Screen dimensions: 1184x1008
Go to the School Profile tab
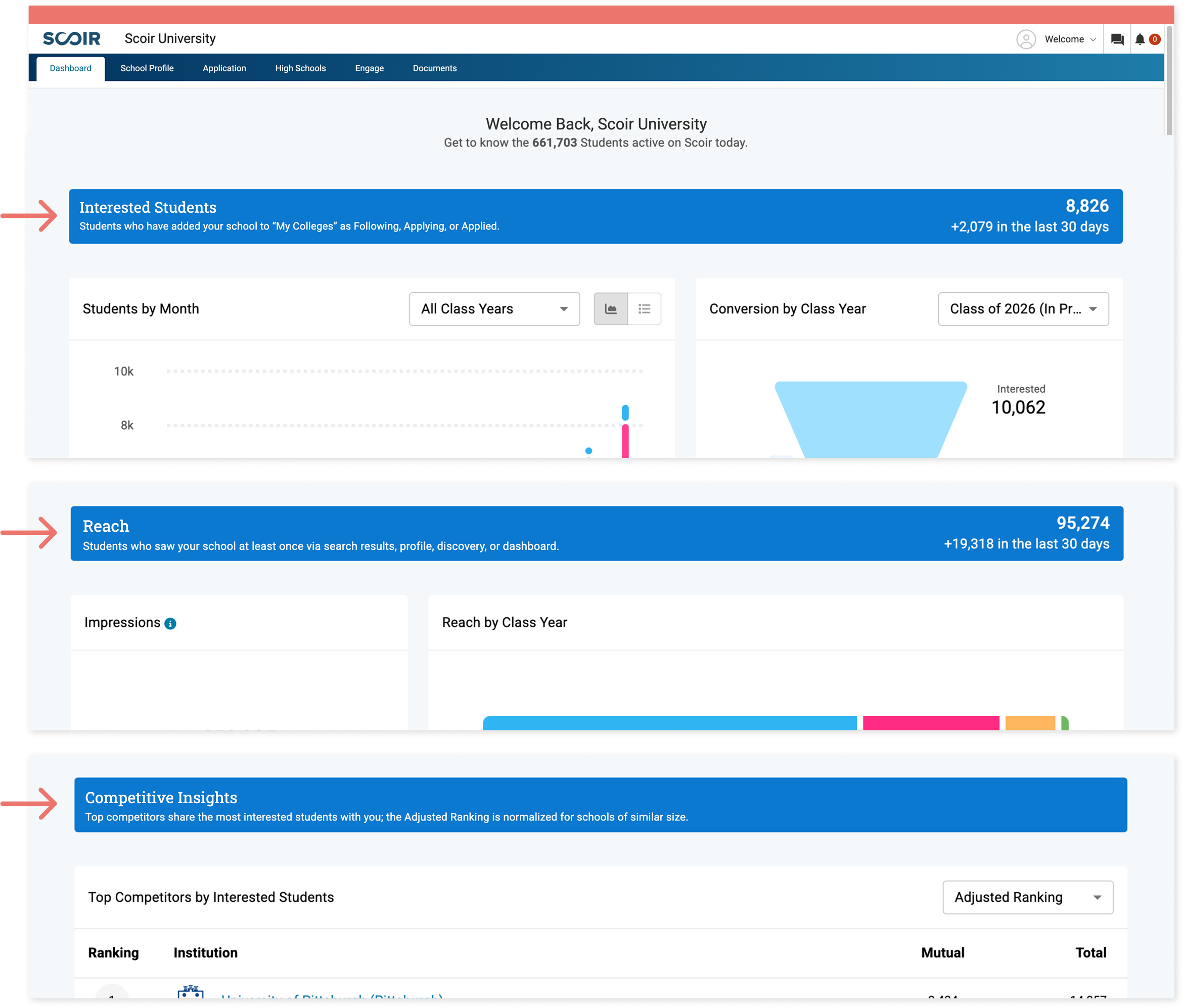click(147, 68)
